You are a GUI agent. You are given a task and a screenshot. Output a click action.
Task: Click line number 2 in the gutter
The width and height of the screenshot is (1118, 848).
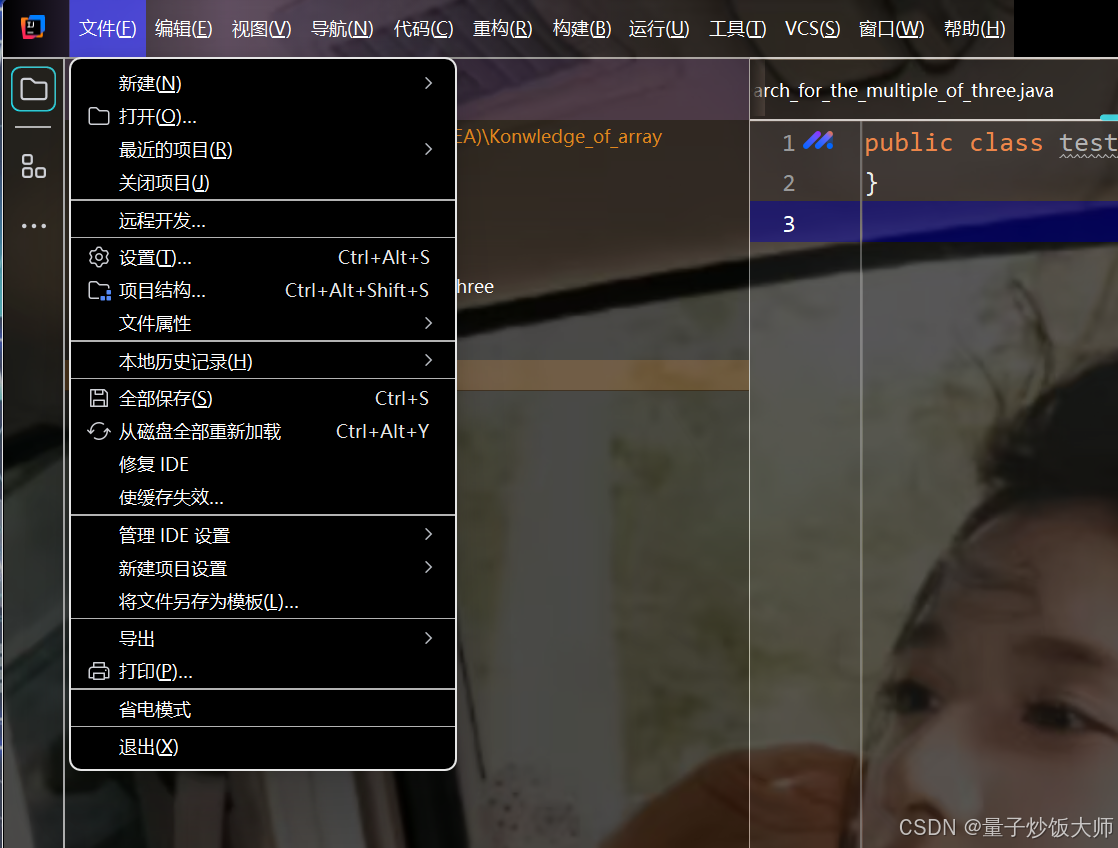789,183
